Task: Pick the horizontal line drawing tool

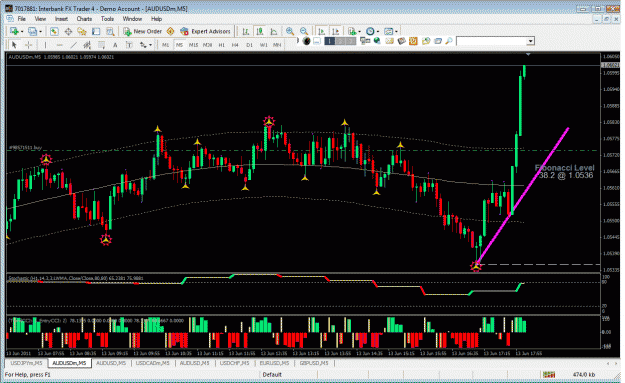Action: point(59,45)
